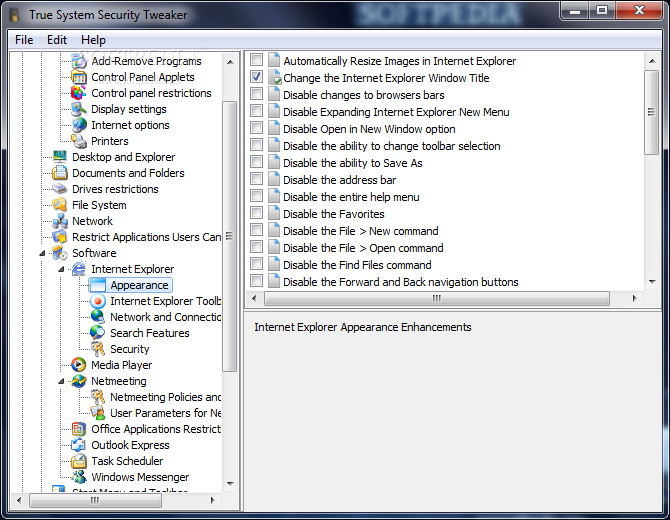The height and width of the screenshot is (520, 670).
Task: Click tree panel scroll-left arrow
Action: 19,500
